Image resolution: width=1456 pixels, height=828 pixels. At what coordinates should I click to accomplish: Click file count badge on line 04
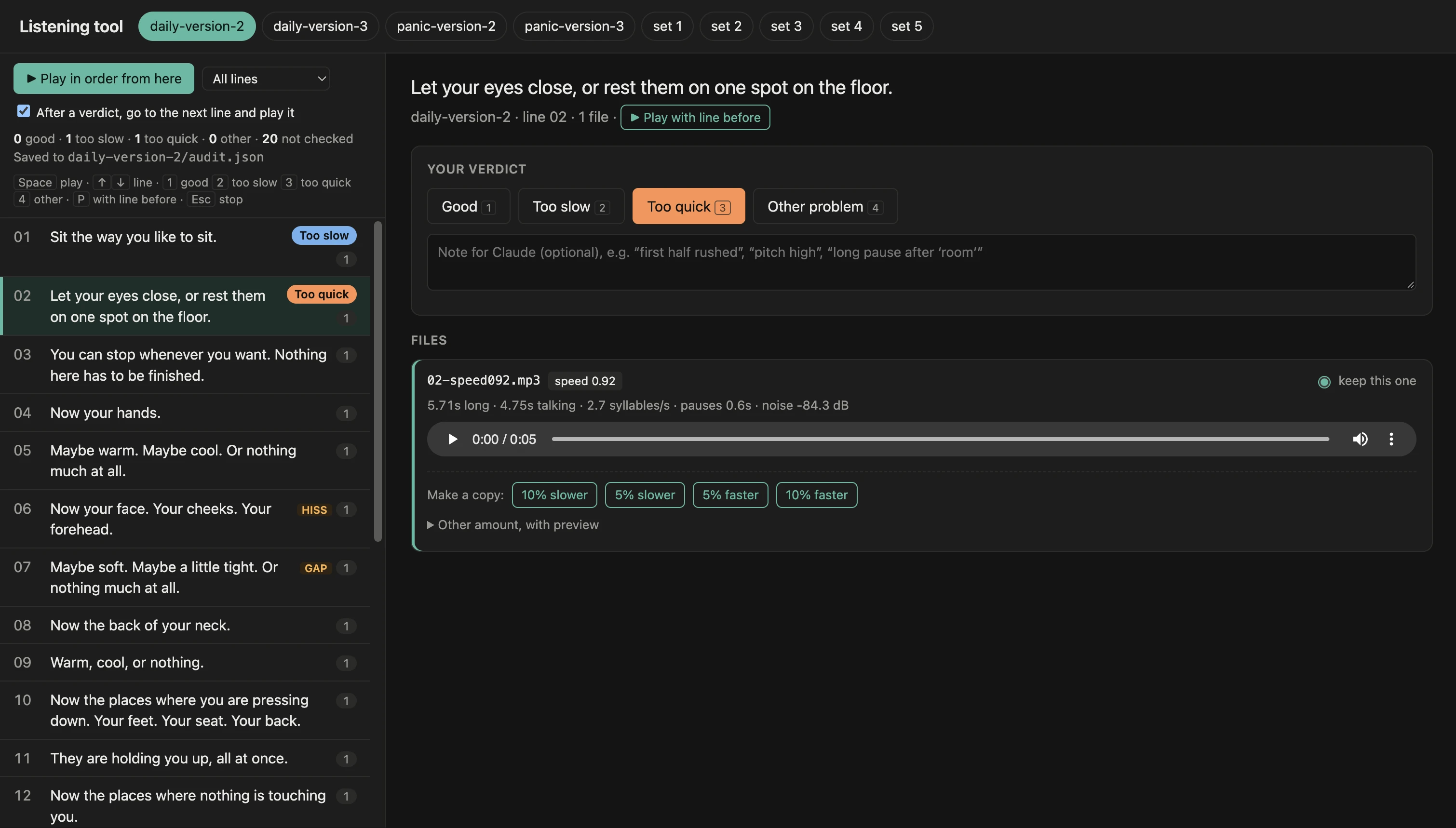(x=346, y=414)
